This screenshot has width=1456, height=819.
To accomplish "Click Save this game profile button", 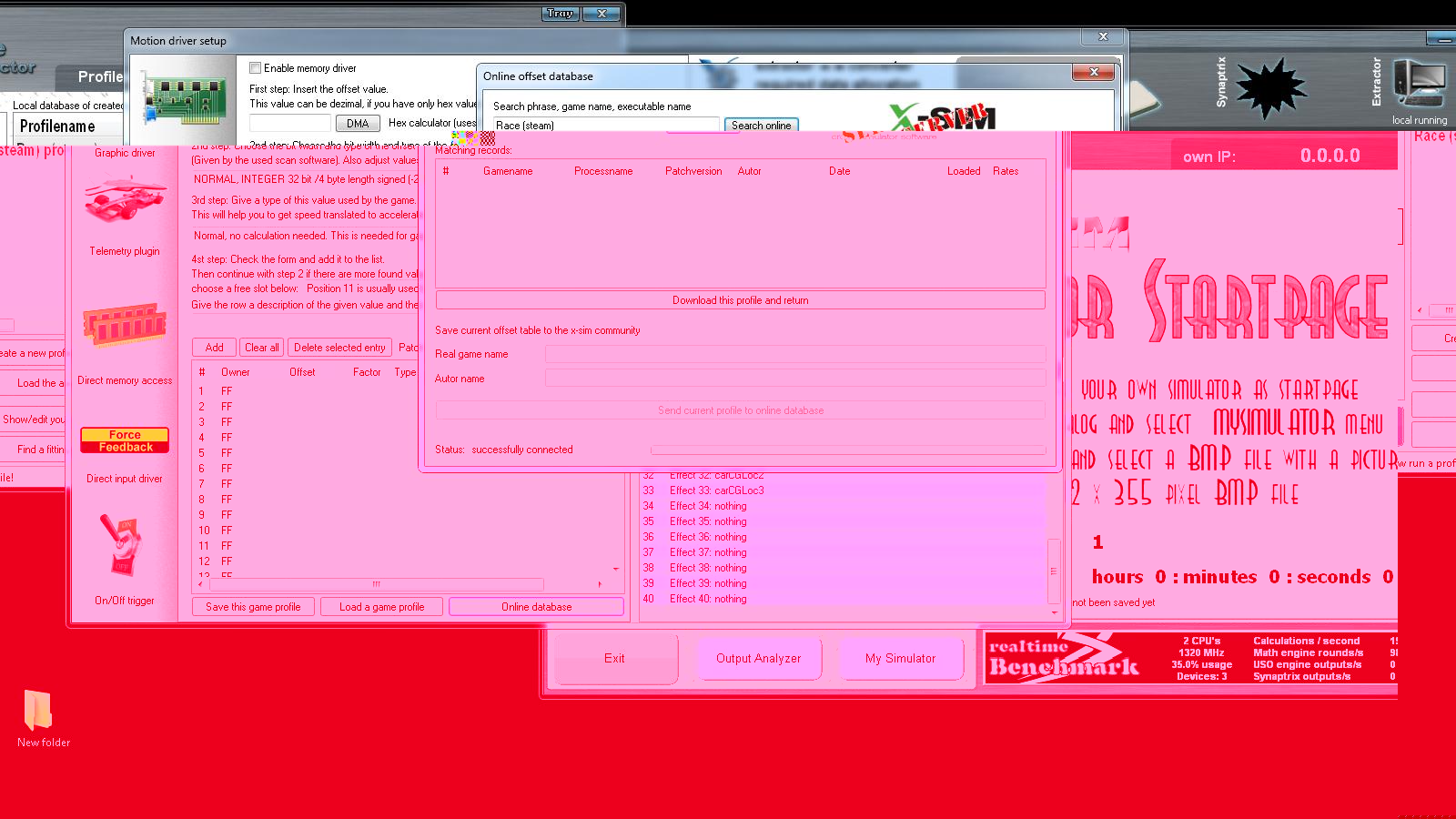I will pyautogui.click(x=253, y=607).
